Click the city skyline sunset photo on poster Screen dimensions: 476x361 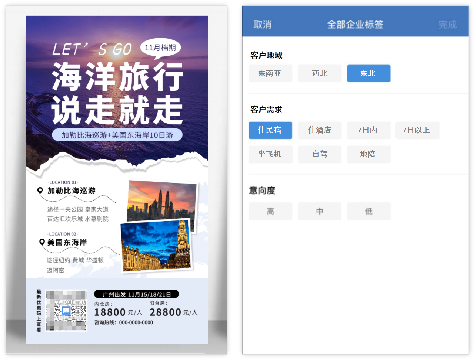coord(162,202)
